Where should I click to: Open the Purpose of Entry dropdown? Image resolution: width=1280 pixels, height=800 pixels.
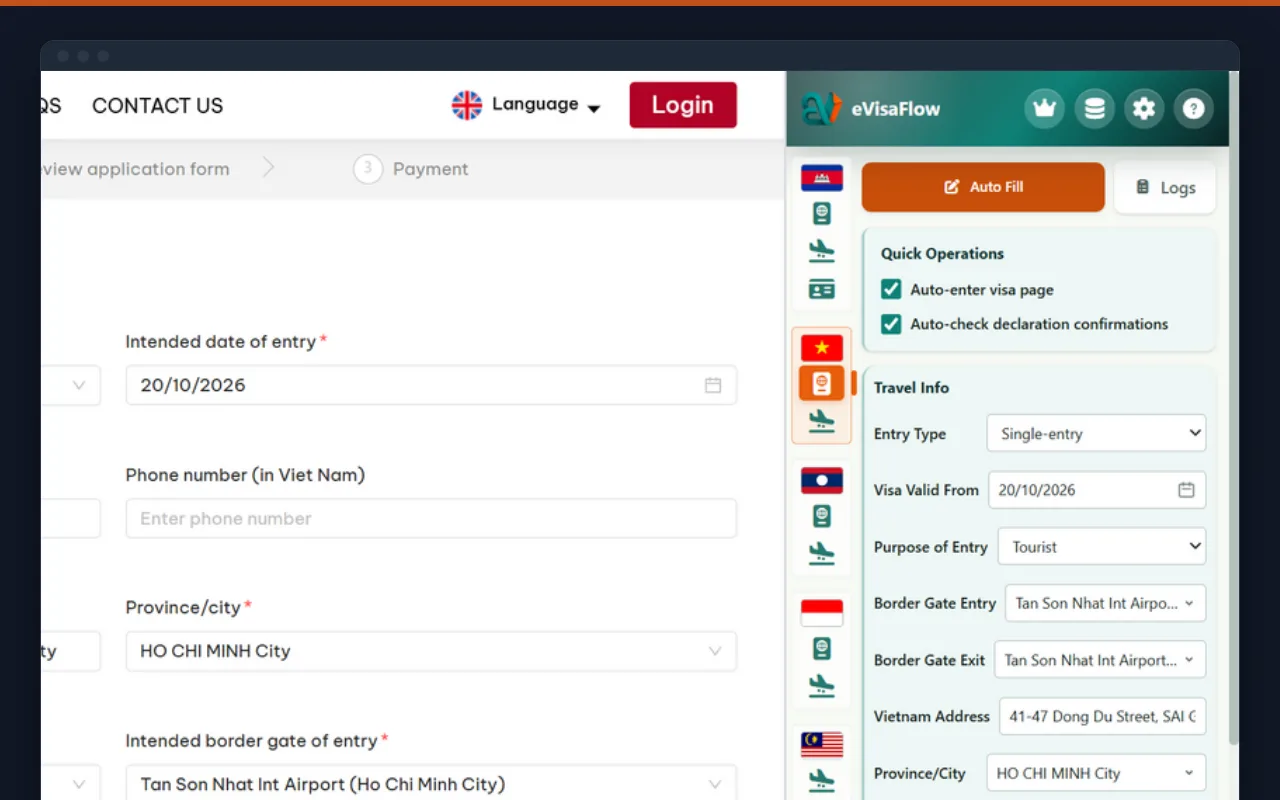tap(1102, 547)
